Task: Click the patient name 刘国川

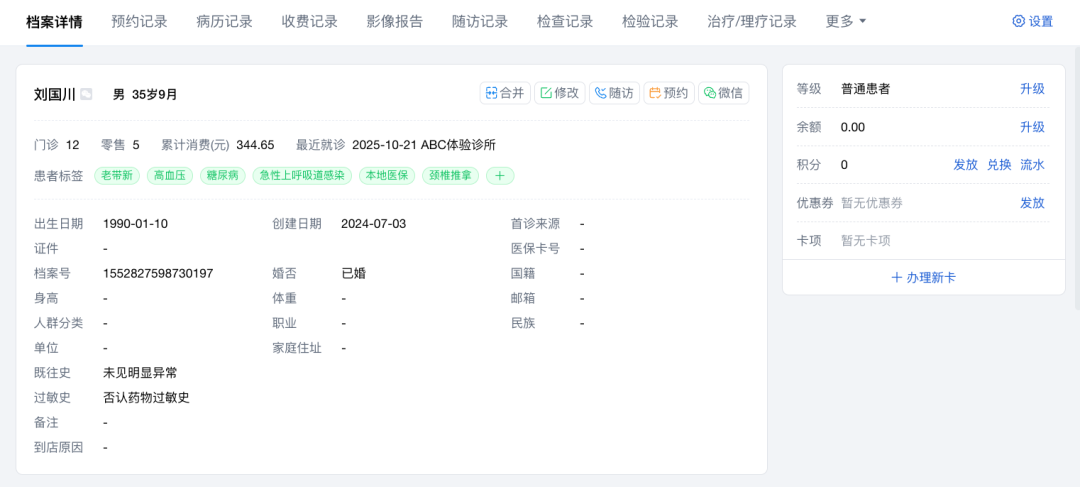Action: (x=55, y=94)
